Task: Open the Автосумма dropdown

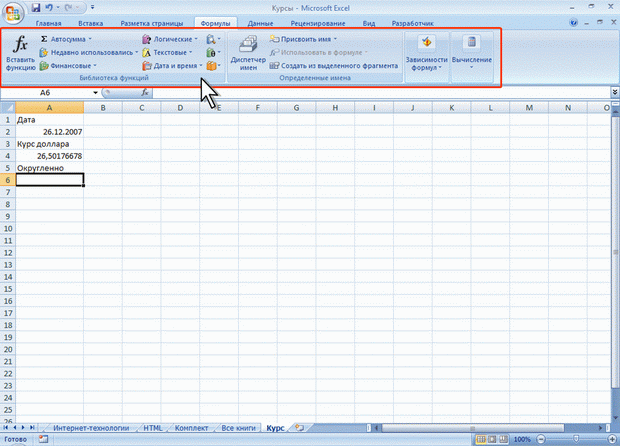Action: pyautogui.click(x=66, y=39)
